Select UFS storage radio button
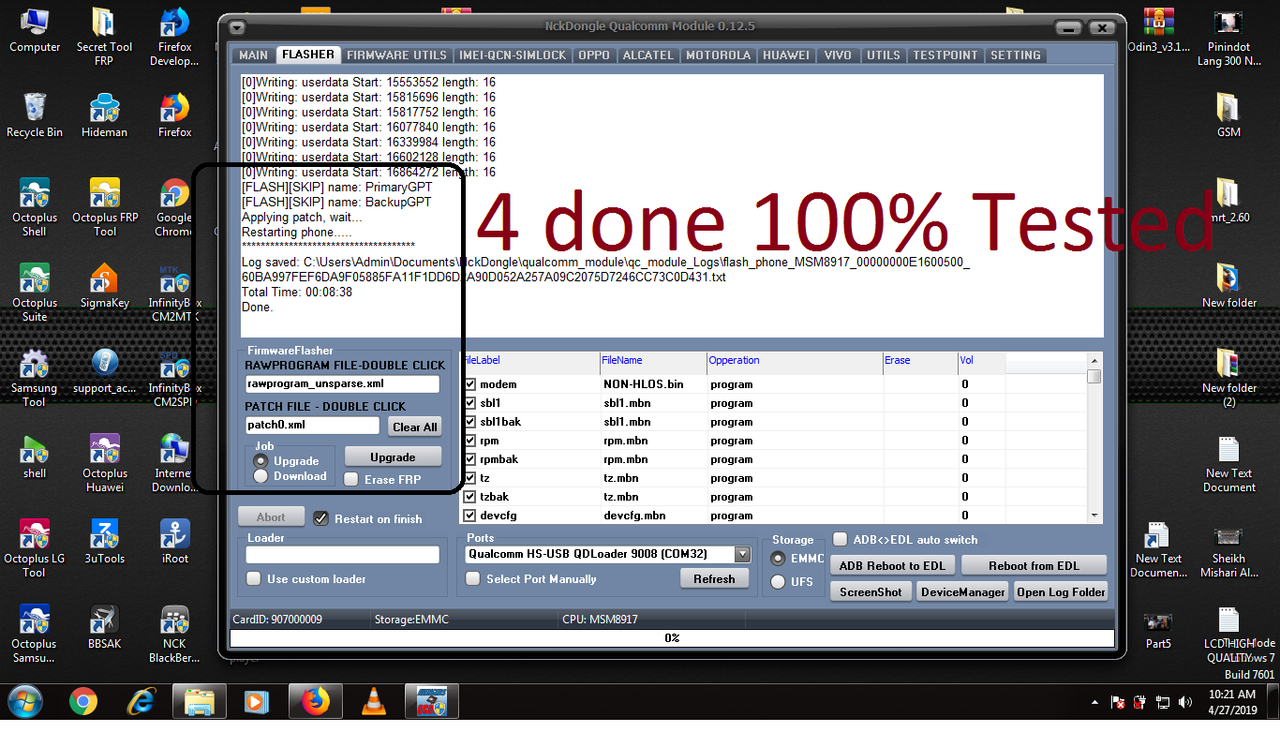1280x750 pixels. (x=777, y=582)
